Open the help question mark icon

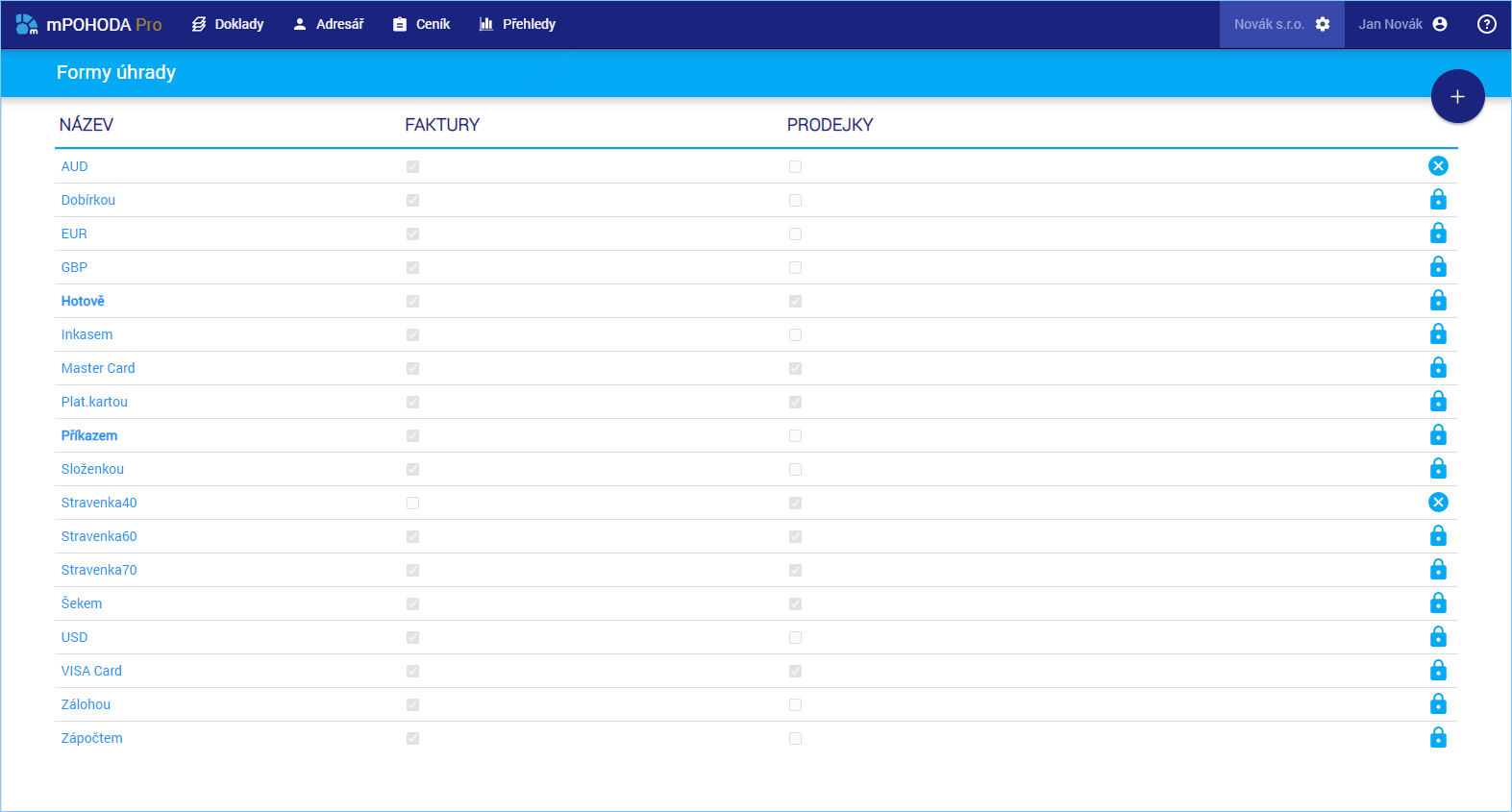coord(1486,24)
